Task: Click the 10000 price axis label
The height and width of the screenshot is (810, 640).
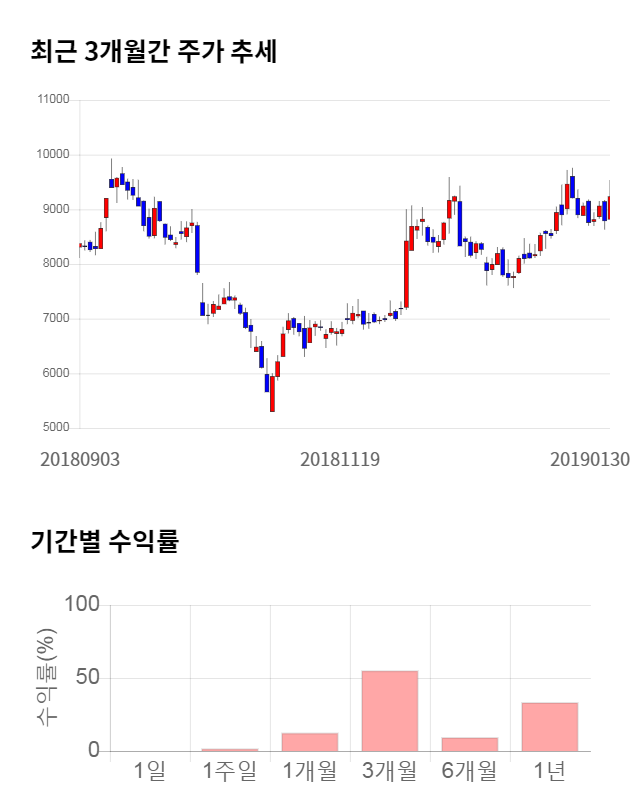Action: (x=52, y=155)
